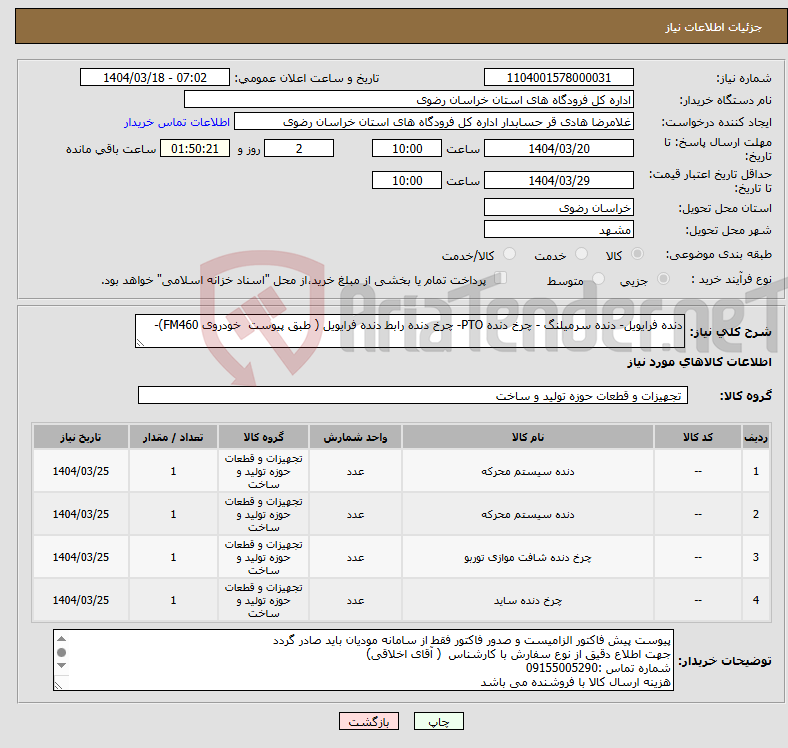Click the نام دستگاه خریدار field
788x748 pixels.
(409, 100)
